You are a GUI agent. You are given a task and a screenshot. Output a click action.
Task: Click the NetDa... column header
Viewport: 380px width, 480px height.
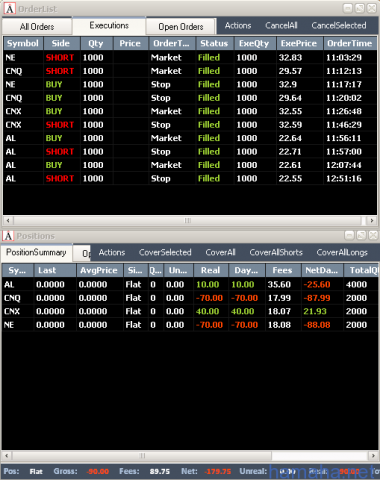322,270
